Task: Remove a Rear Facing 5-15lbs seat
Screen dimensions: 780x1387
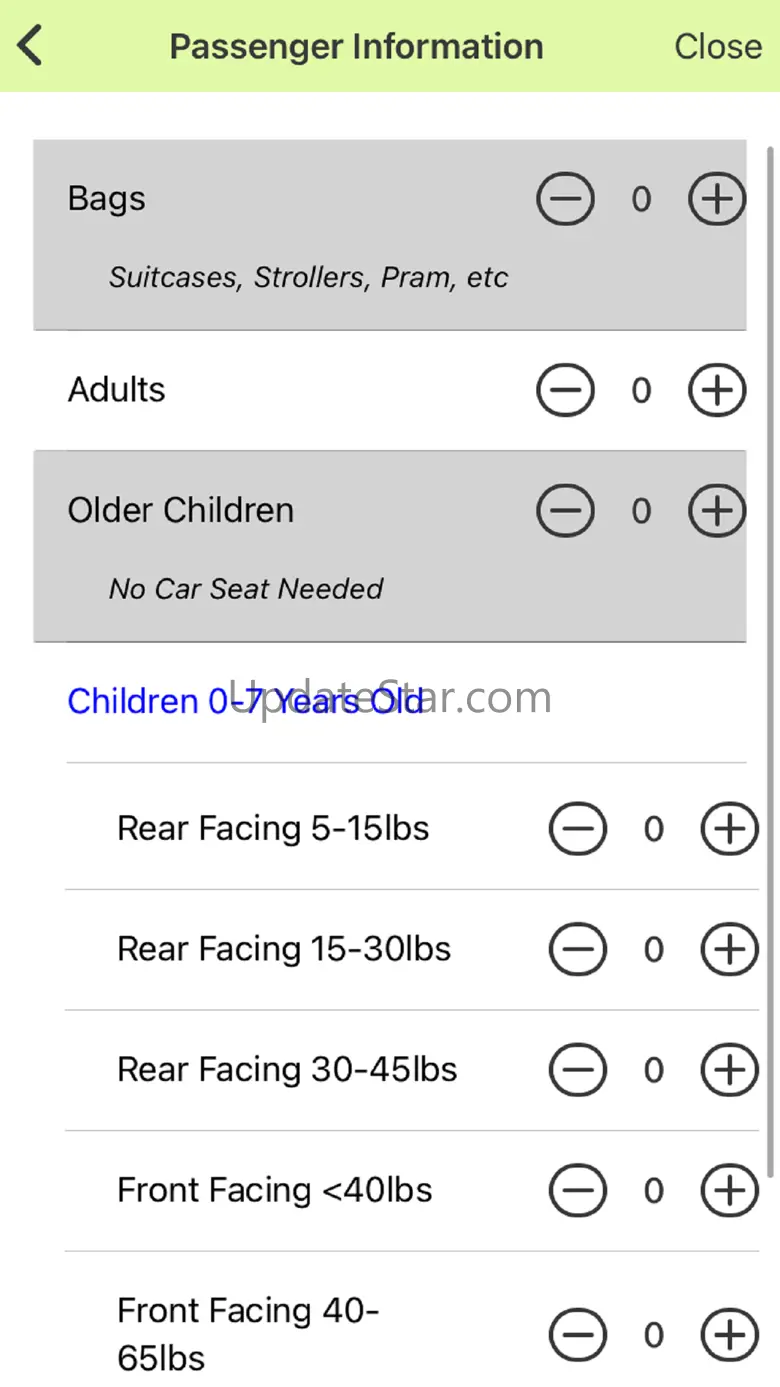Action: 578,829
